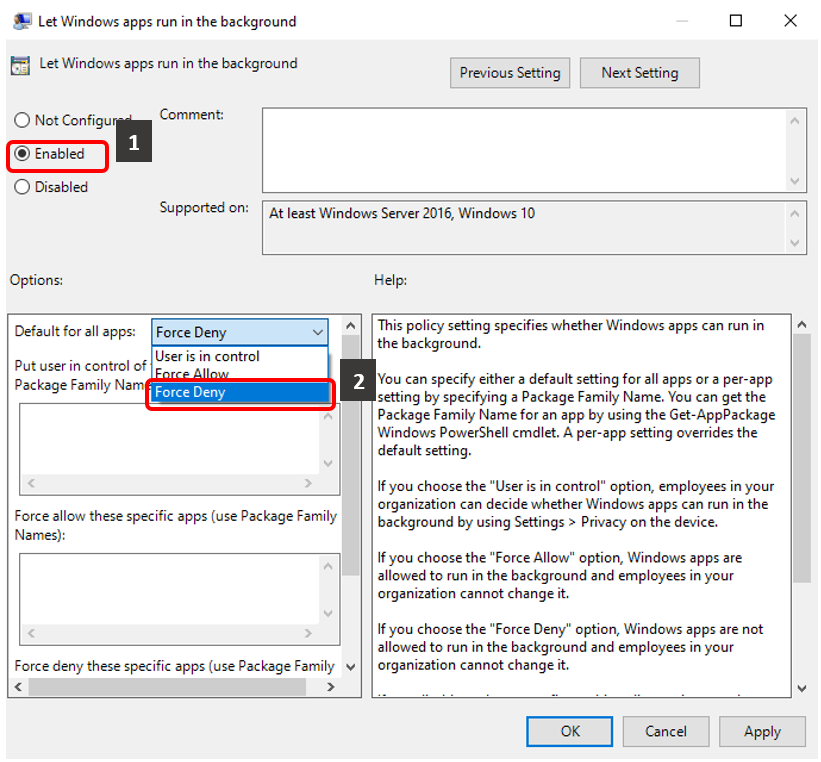Click the 'Help:' section label
The image size is (821, 762).
pos(390,280)
